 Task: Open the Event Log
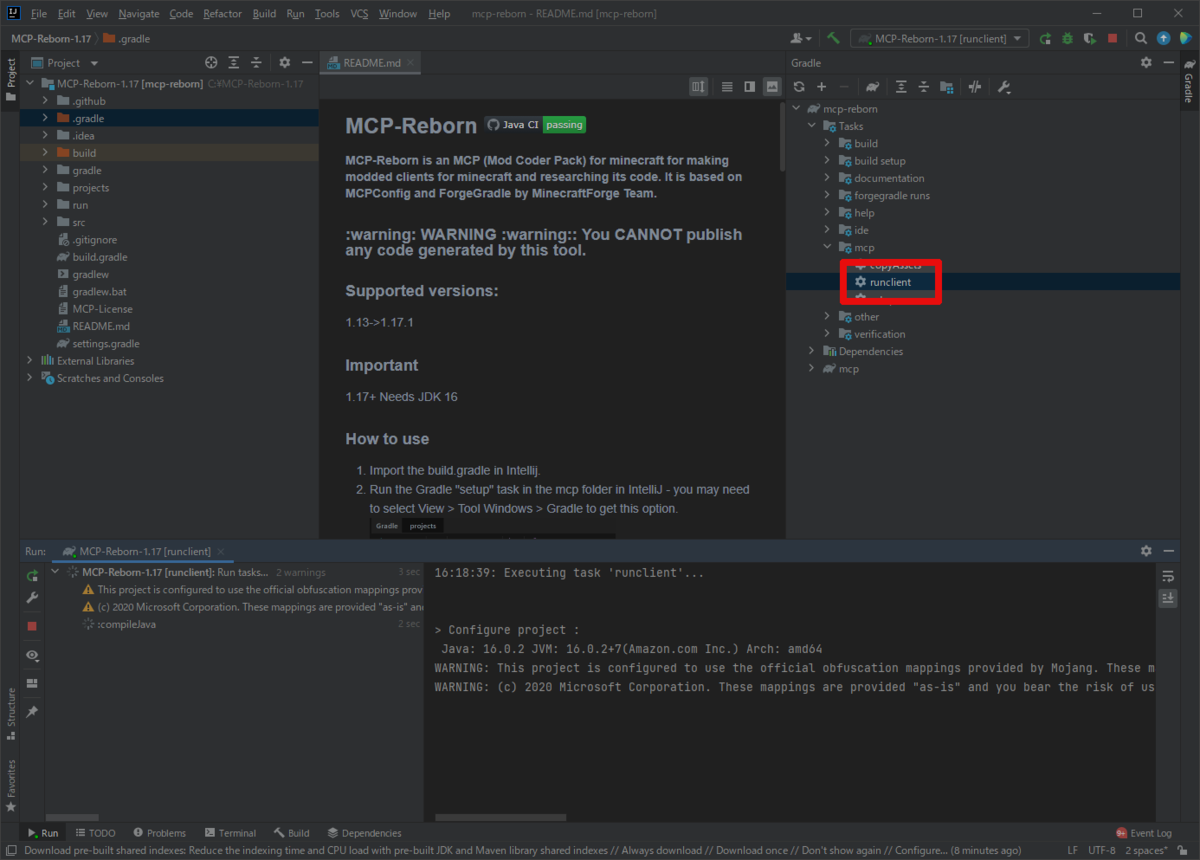pos(1144,832)
